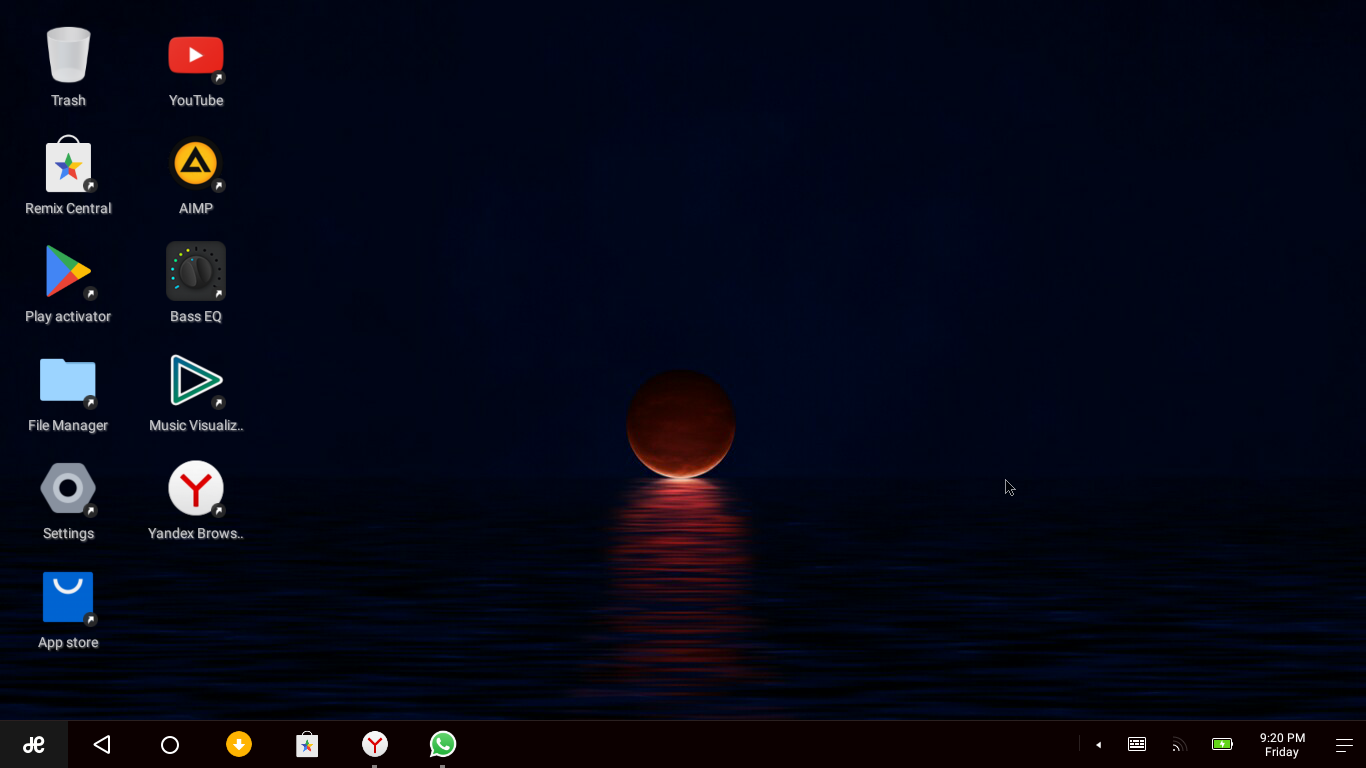Open Settings from the desktop
Viewport: 1366px width, 768px height.
(x=68, y=489)
